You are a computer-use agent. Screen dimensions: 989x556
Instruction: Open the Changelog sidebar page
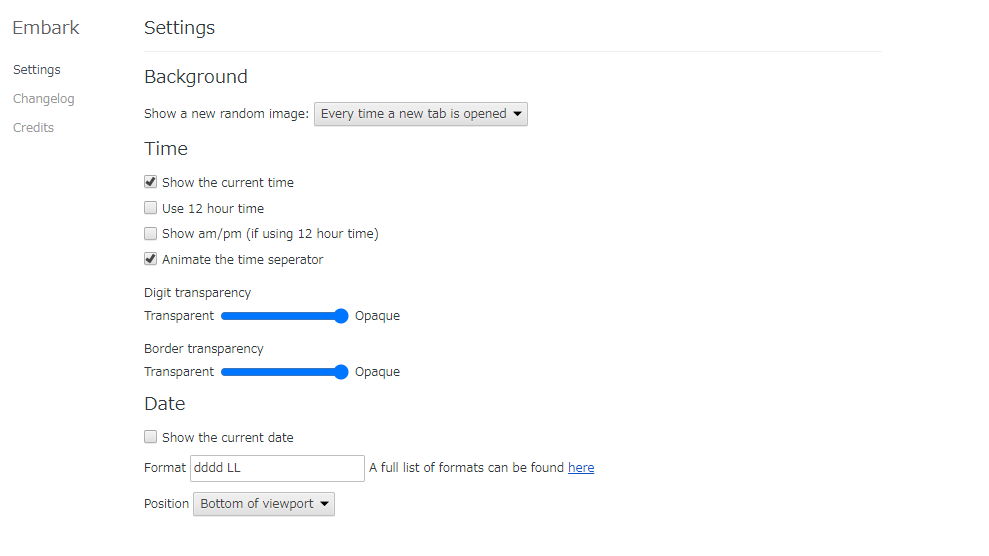point(44,98)
